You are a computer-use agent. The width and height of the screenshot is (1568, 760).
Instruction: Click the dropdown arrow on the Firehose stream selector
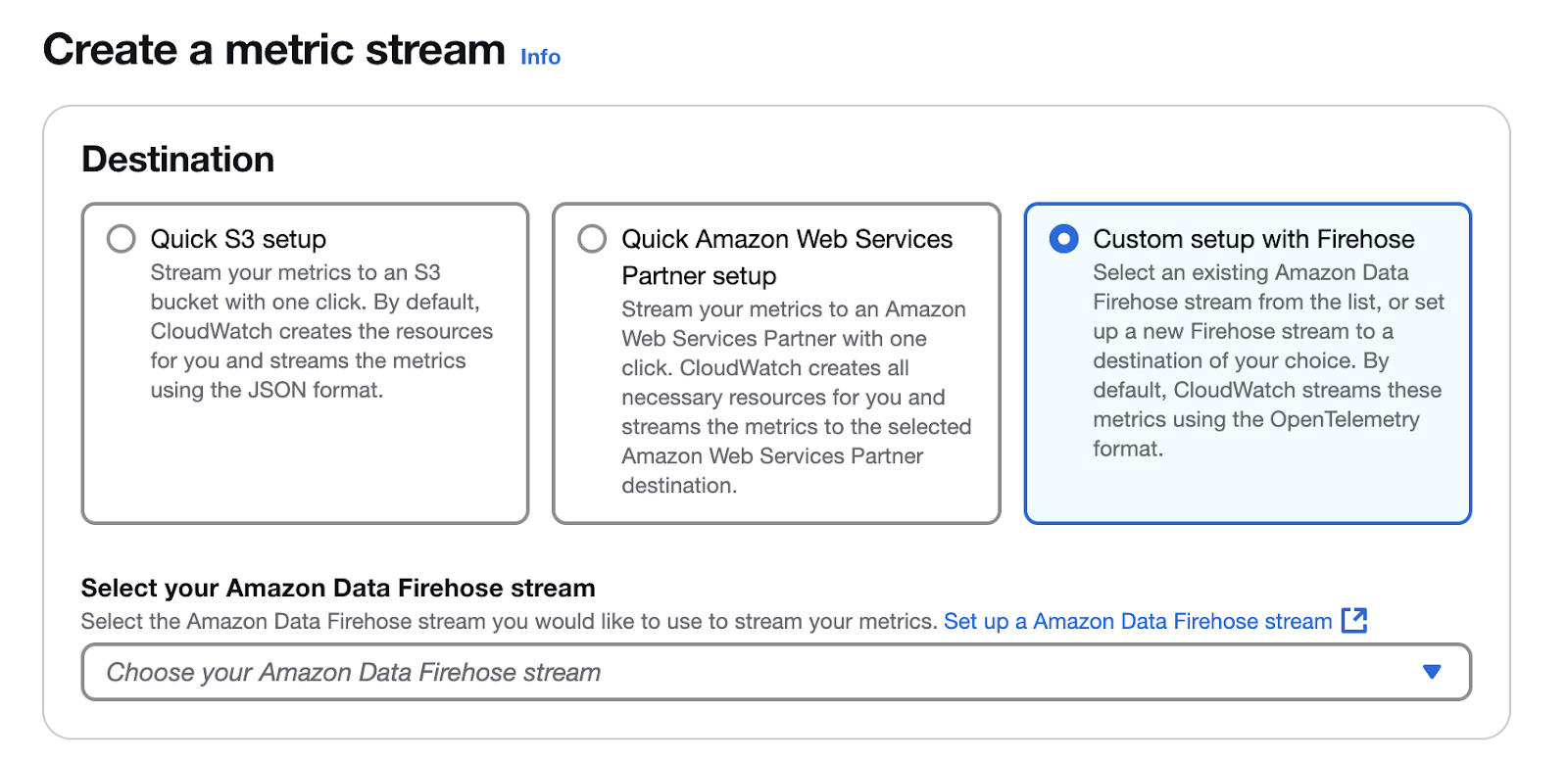[x=1433, y=672]
